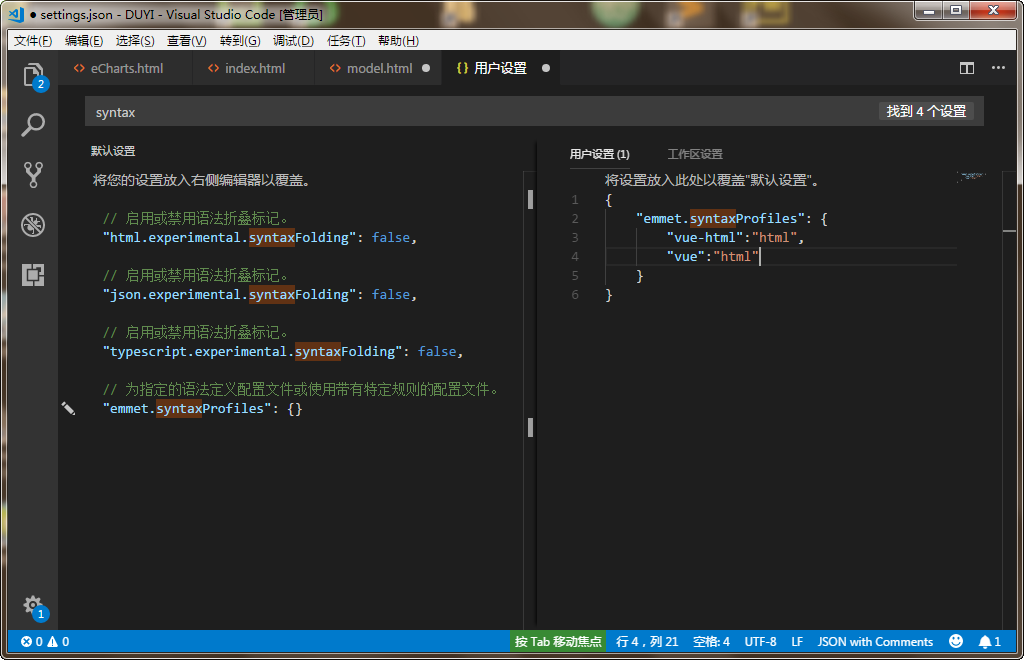This screenshot has width=1024, height=660.
Task: Open the Search view in the activity bar
Action: click(x=33, y=125)
